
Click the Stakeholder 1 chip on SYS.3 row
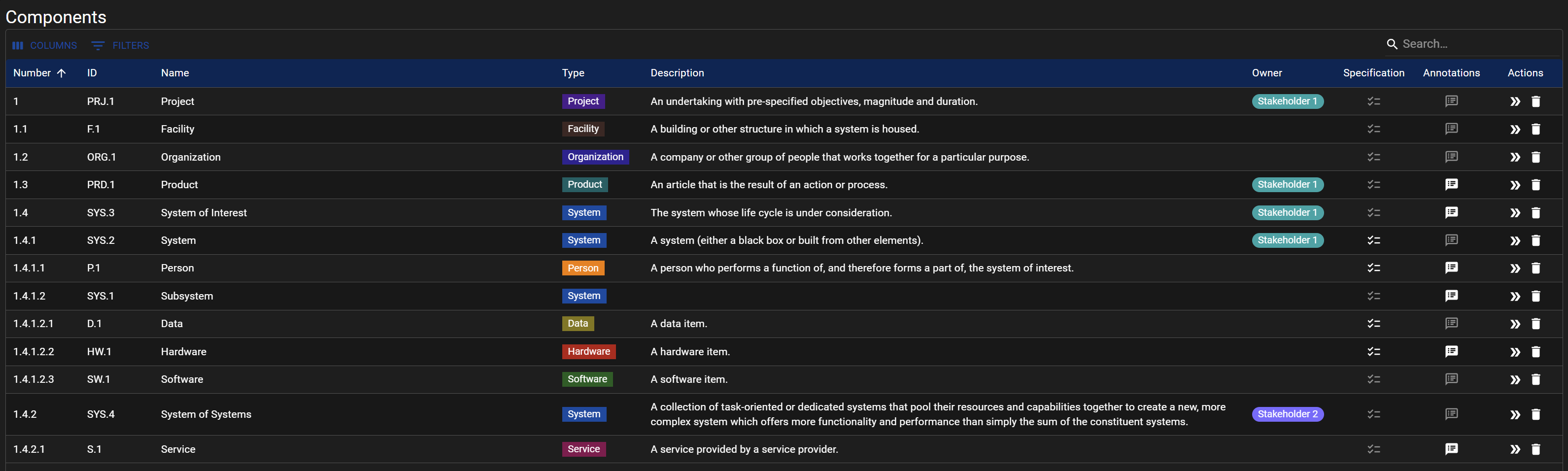point(1288,212)
